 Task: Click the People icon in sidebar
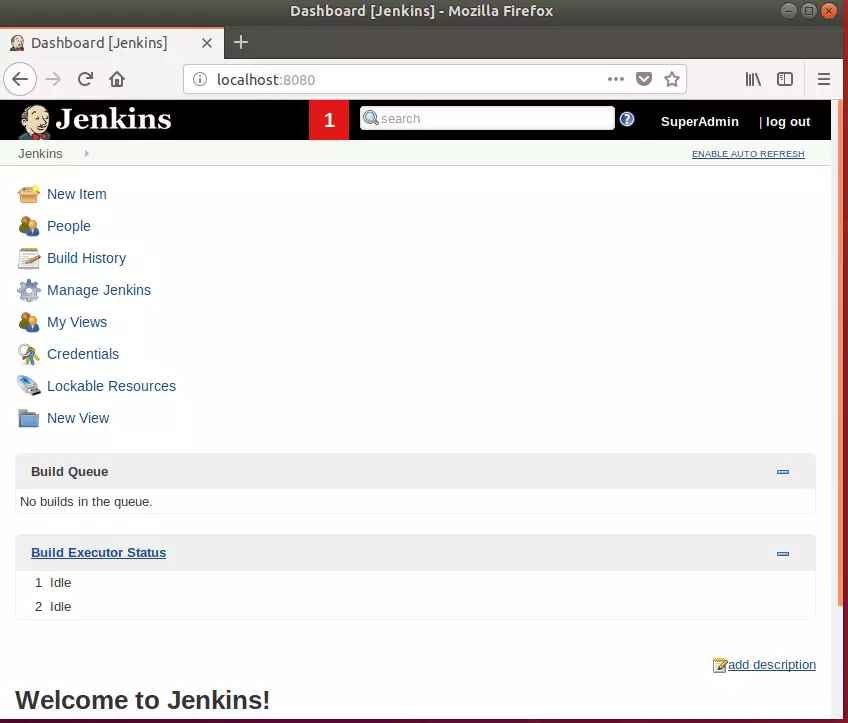(29, 226)
